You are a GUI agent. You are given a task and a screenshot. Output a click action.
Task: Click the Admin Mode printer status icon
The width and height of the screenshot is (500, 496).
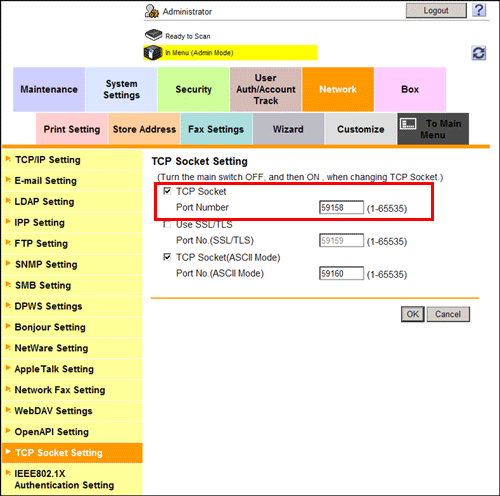coord(153,53)
